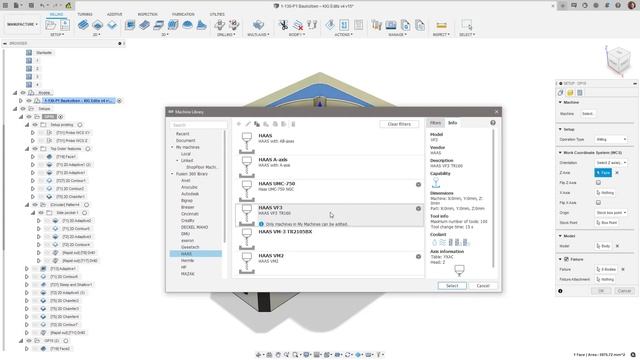This screenshot has width=640, height=360.
Task: Click the 3D Adaptive Clearing icon
Action: pyautogui.click(x=130, y=25)
